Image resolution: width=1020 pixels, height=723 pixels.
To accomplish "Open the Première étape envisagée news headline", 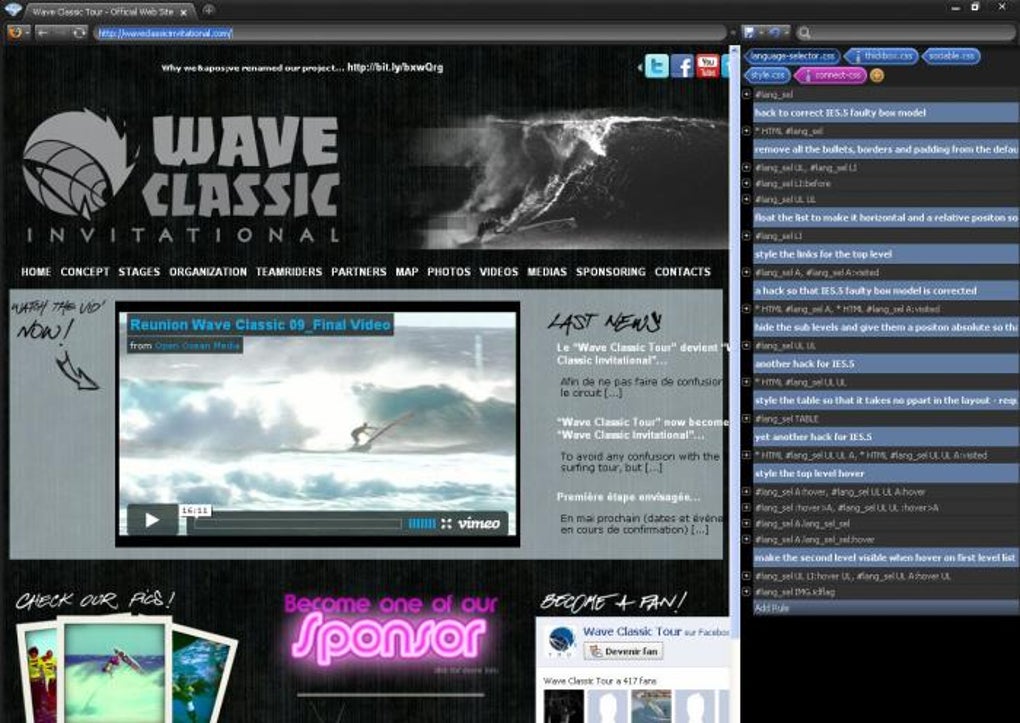I will click(x=628, y=497).
